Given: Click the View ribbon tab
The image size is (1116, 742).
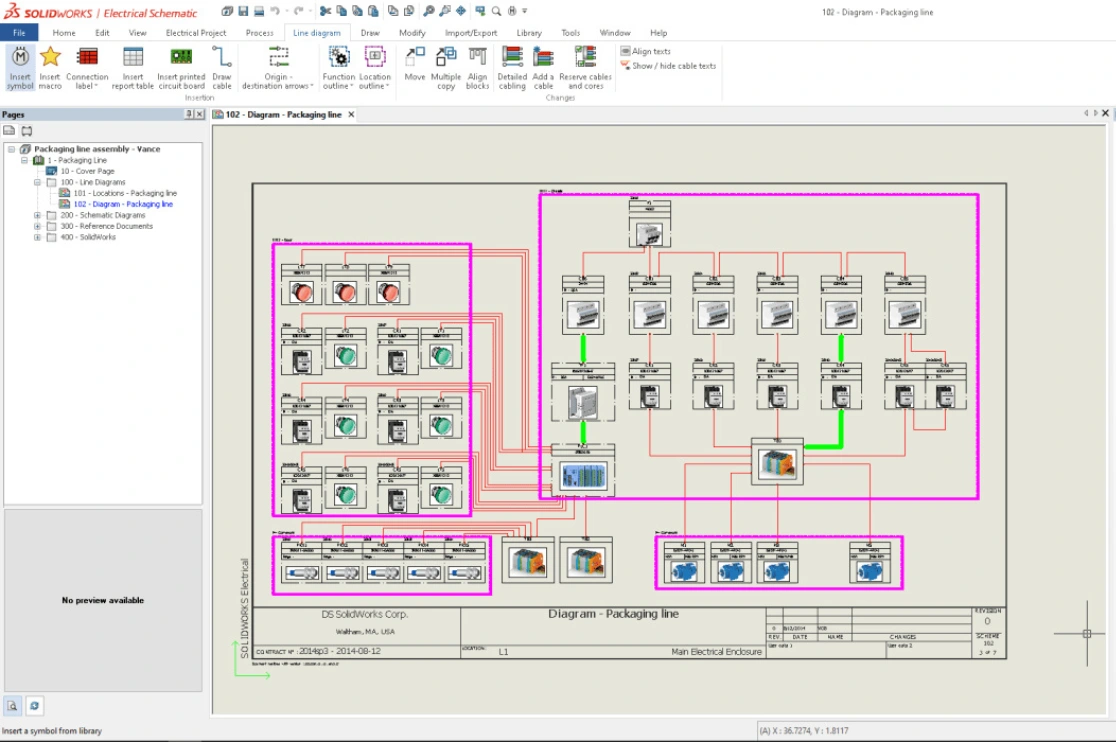Looking at the screenshot, I should 137,33.
